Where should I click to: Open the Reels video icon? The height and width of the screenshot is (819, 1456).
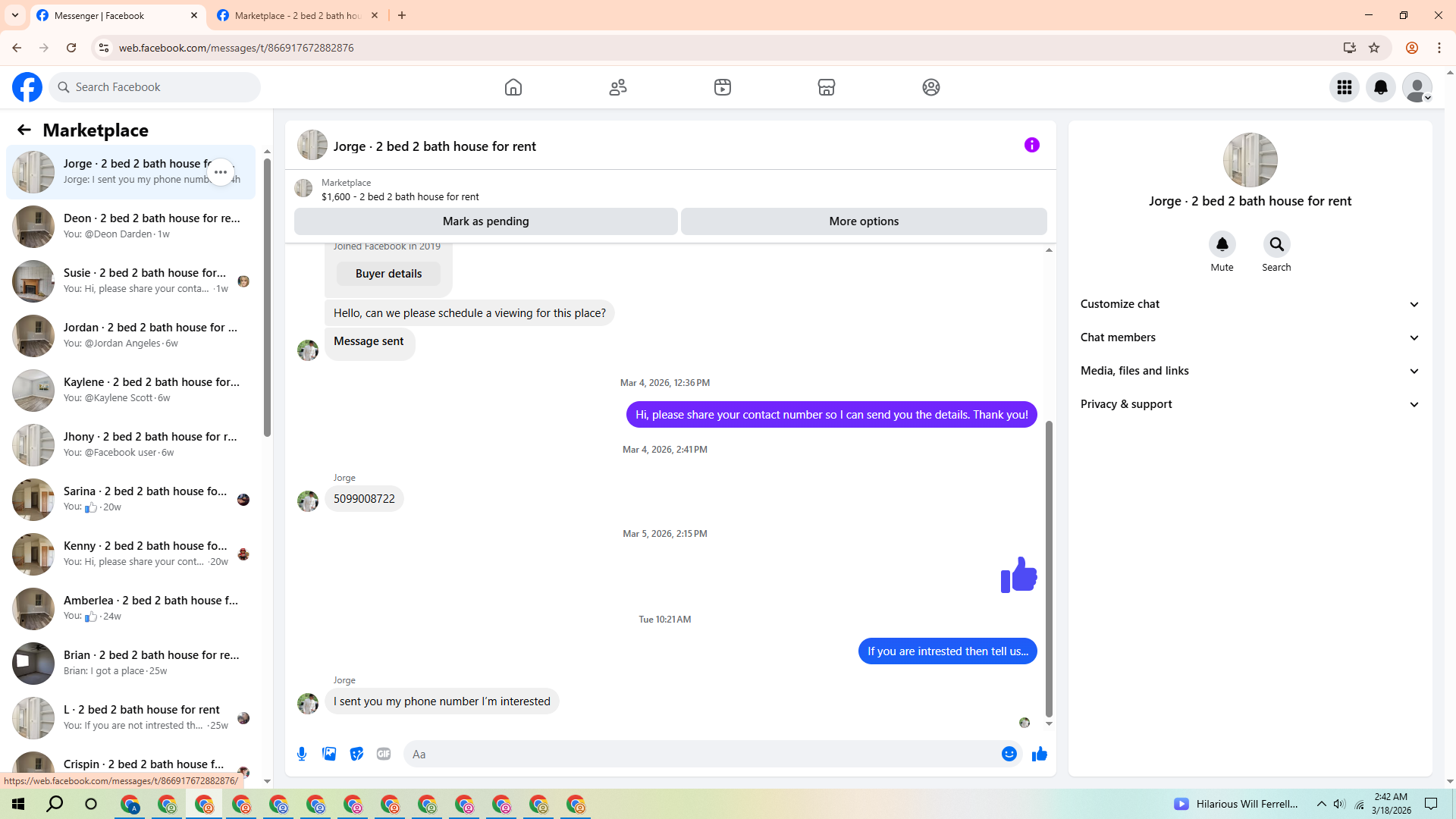pyautogui.click(x=723, y=87)
